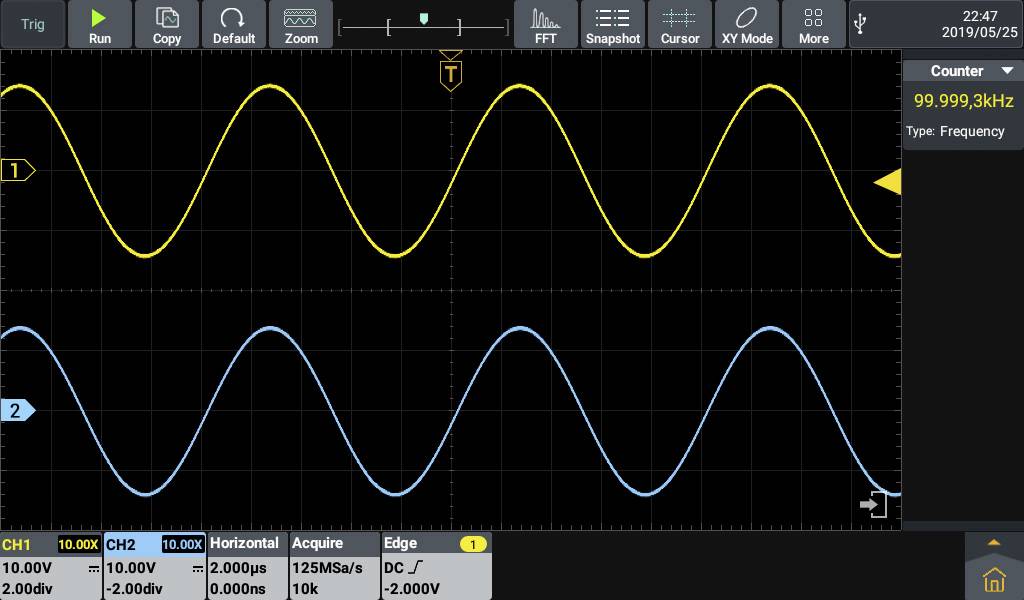
Task: Switch to XY Mode display
Action: 747,25
